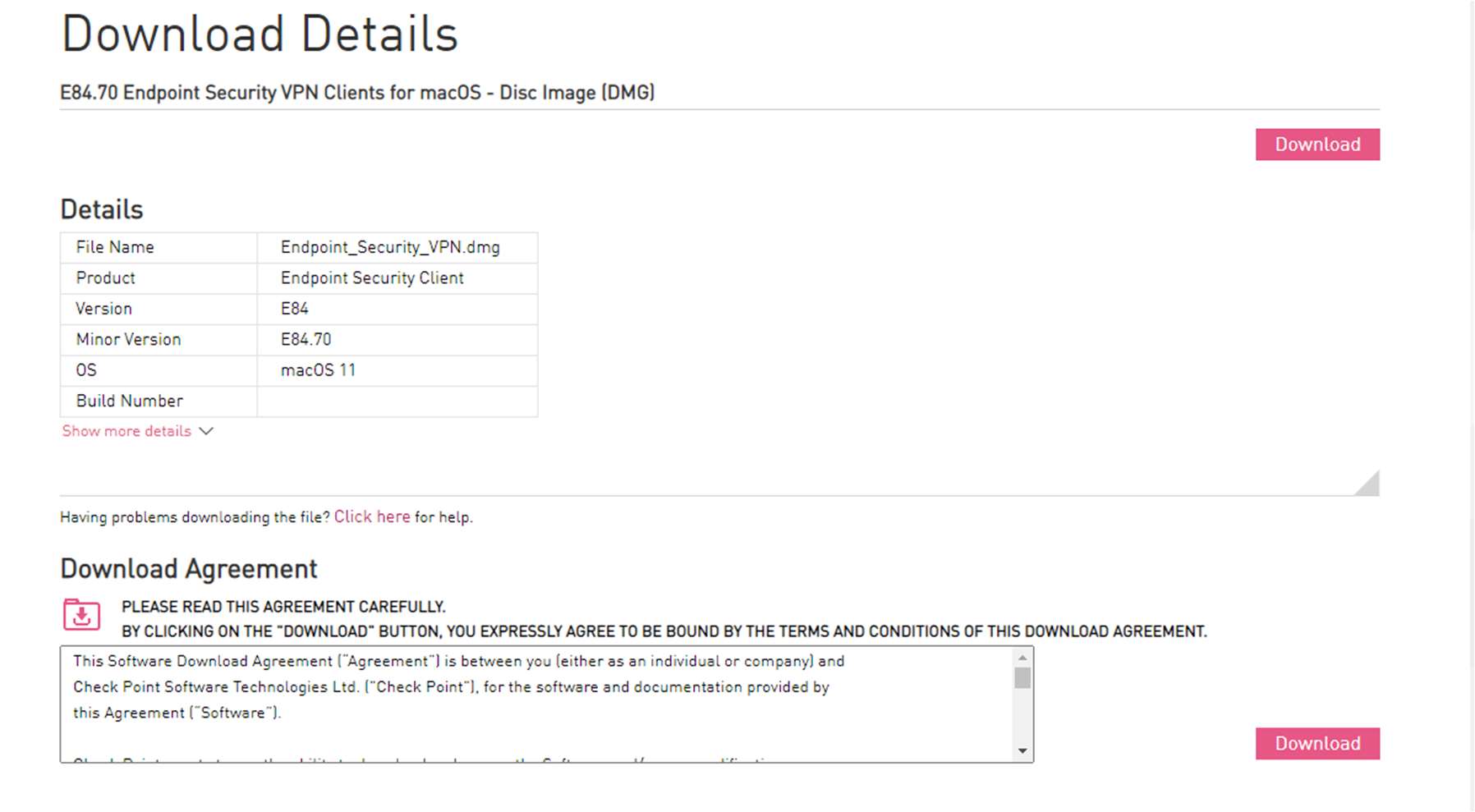This screenshot has height=812, width=1475.
Task: Expand Show more details link
Action: 126,431
